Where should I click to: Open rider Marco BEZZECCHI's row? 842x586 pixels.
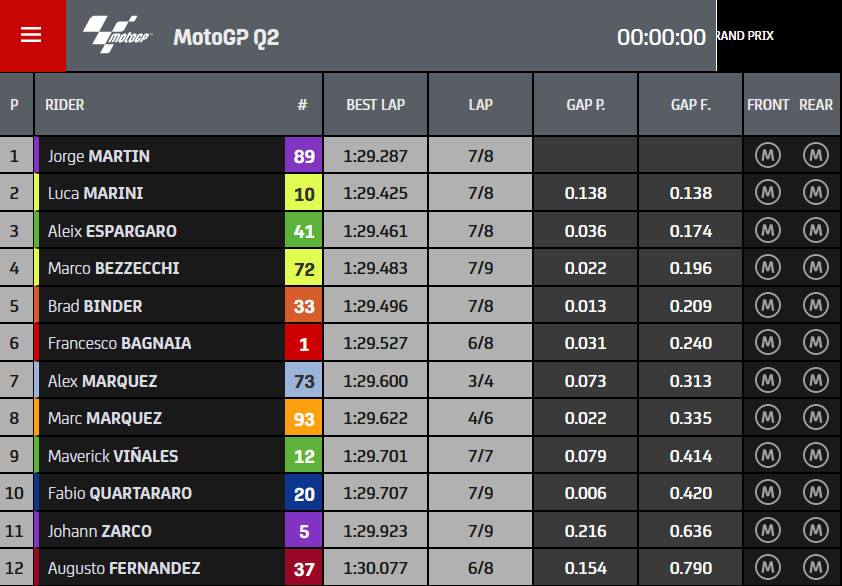coord(420,267)
